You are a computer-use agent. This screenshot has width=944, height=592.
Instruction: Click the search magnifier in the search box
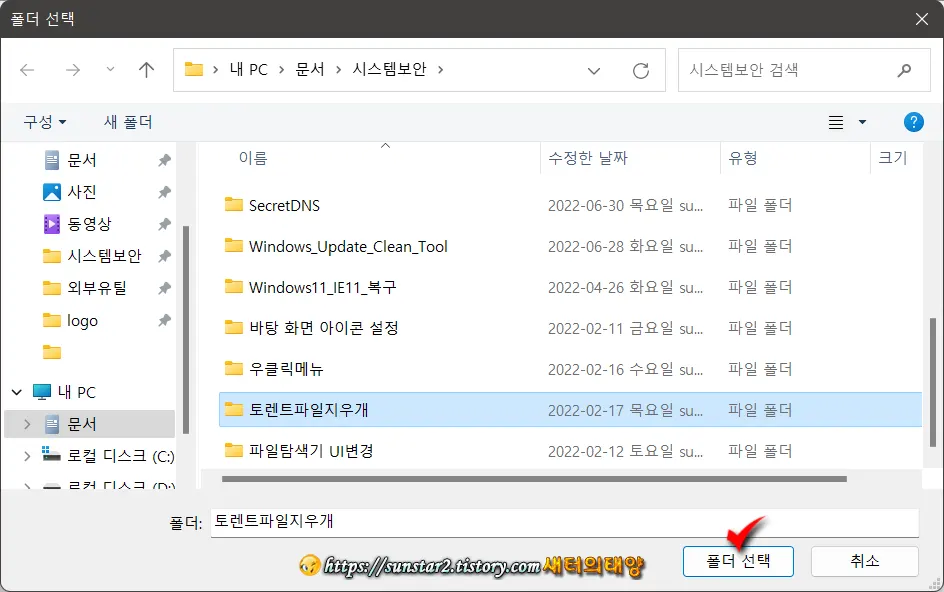(x=905, y=70)
